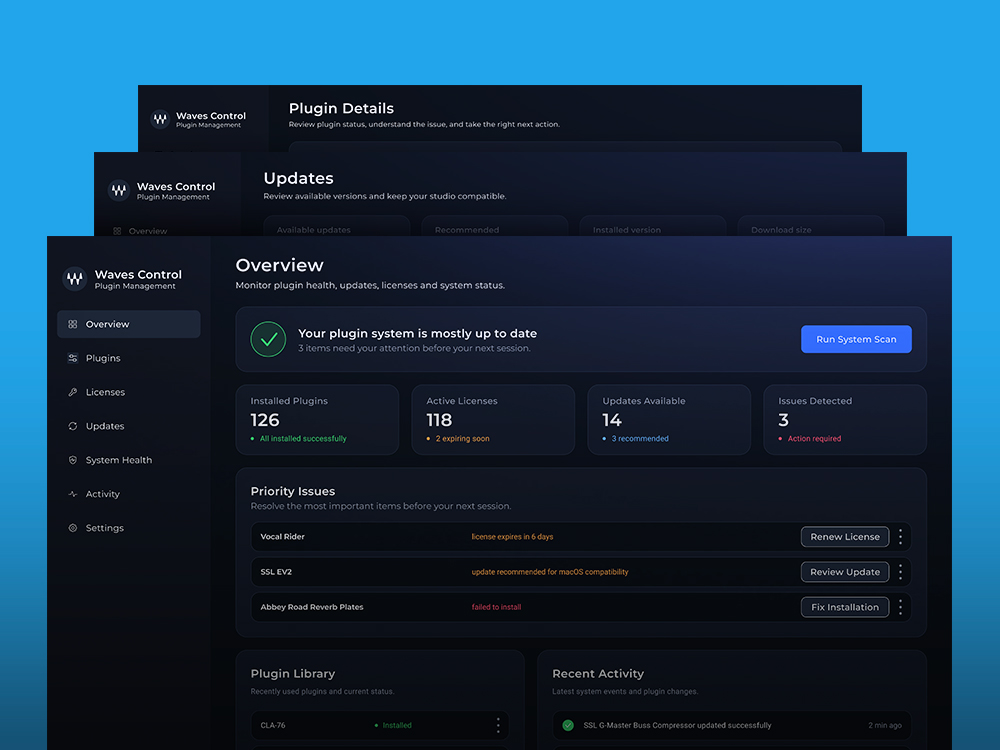Click Waves logo in Updates window

click(x=119, y=190)
